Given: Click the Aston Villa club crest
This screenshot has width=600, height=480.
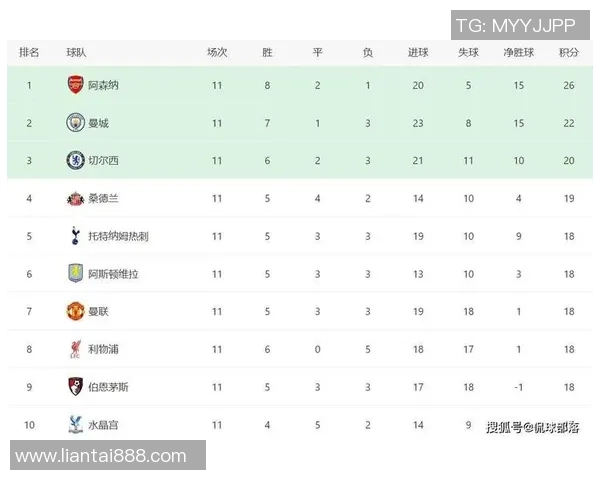Looking at the screenshot, I should pyautogui.click(x=76, y=274).
